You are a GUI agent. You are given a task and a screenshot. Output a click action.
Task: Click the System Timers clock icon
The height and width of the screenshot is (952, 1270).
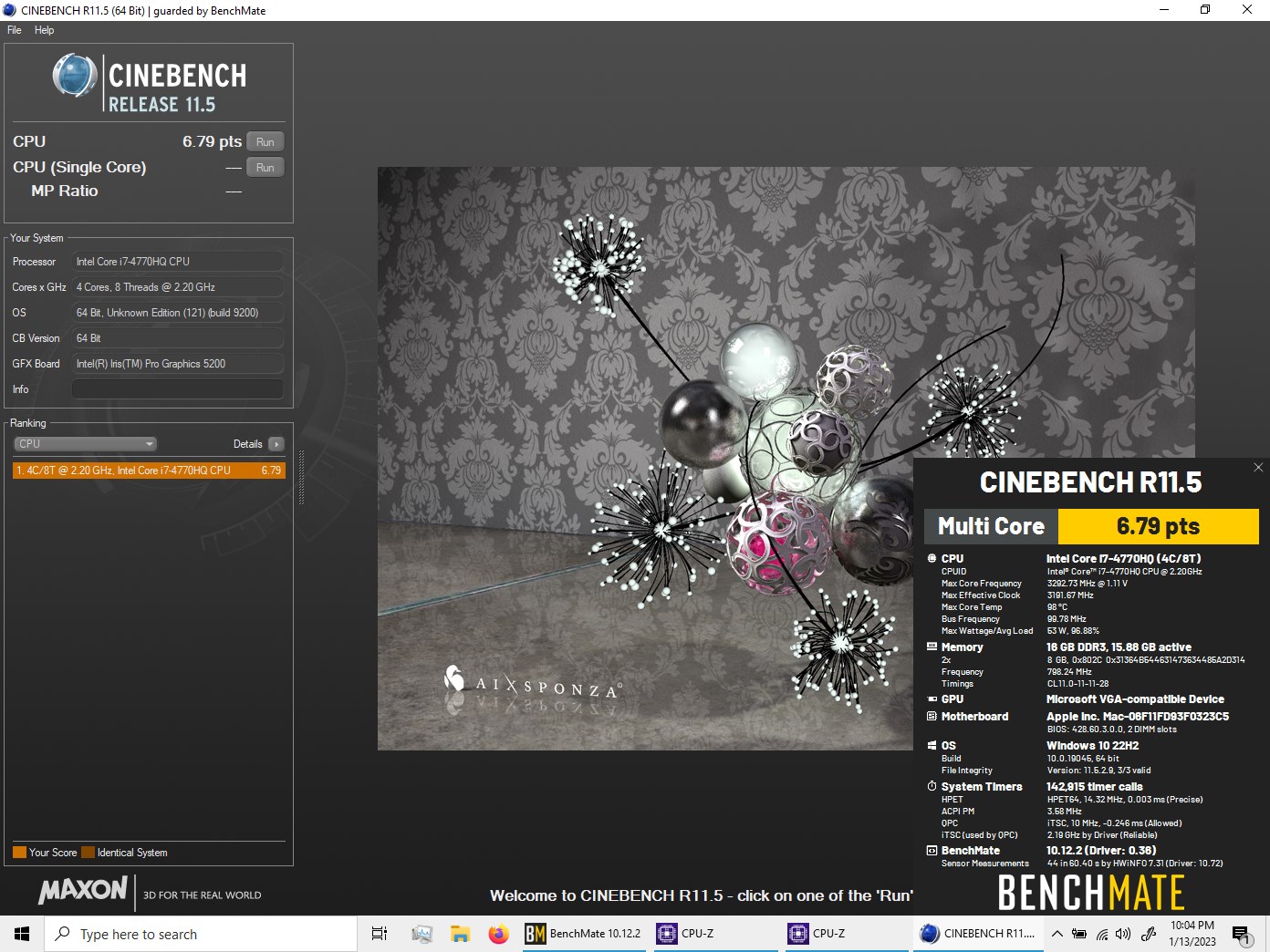point(932,786)
